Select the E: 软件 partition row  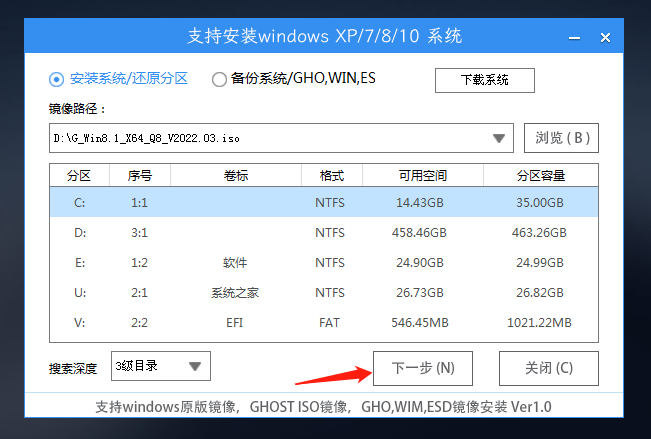[323, 263]
